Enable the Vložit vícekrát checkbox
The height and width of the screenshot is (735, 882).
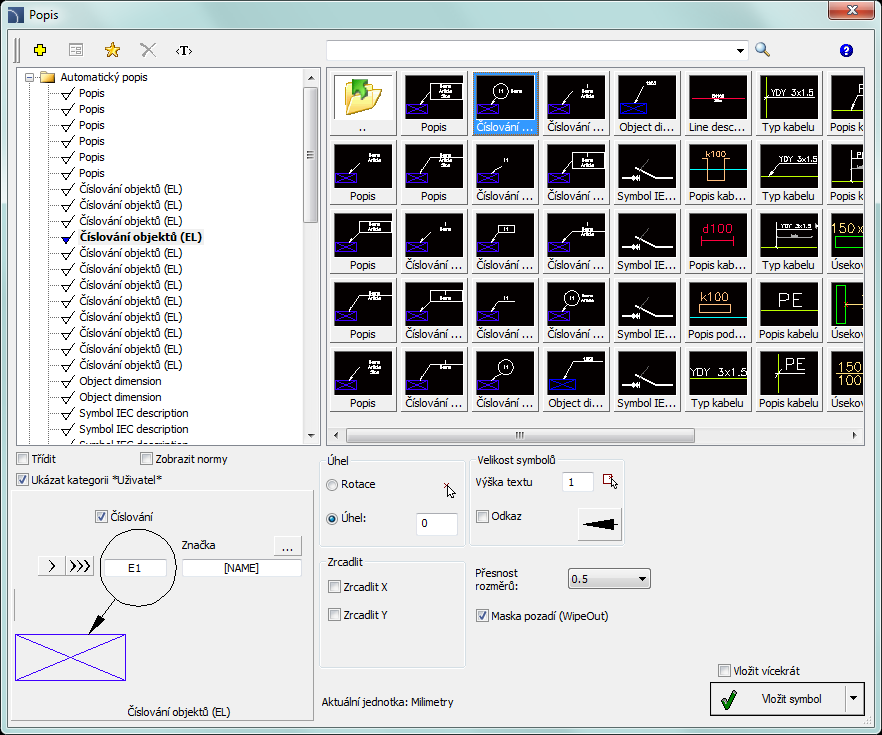(x=724, y=670)
